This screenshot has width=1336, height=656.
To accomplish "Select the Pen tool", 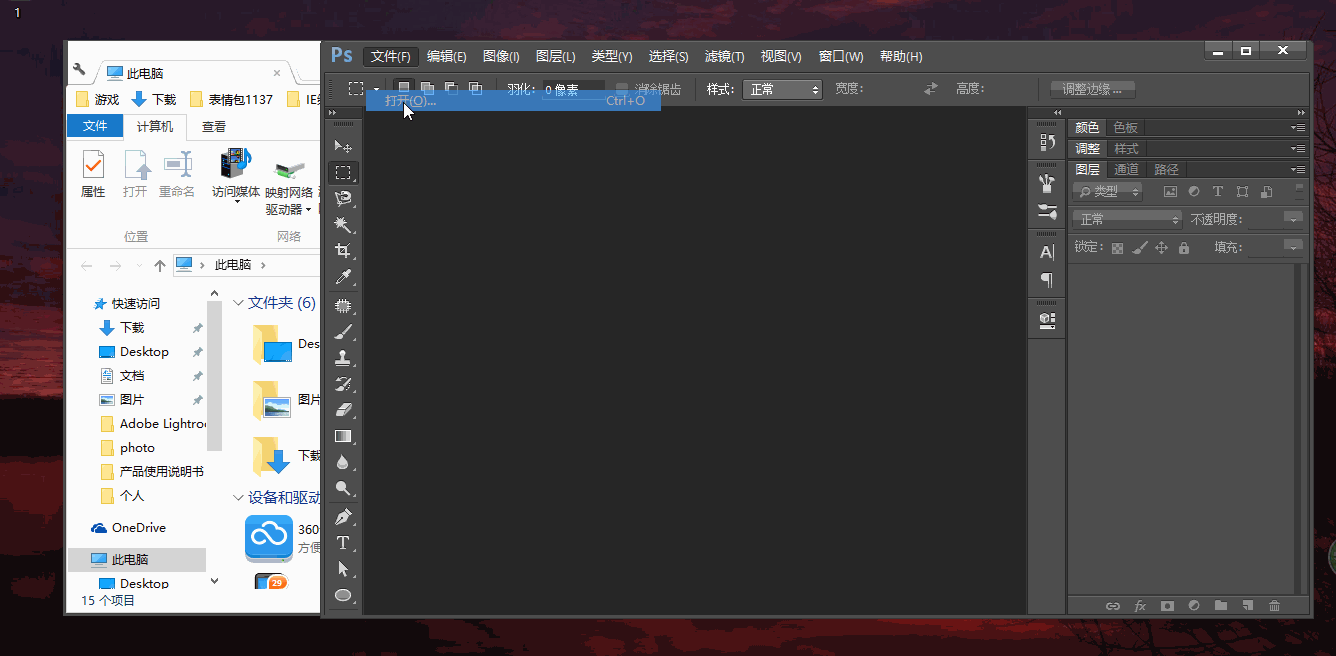I will point(343,517).
